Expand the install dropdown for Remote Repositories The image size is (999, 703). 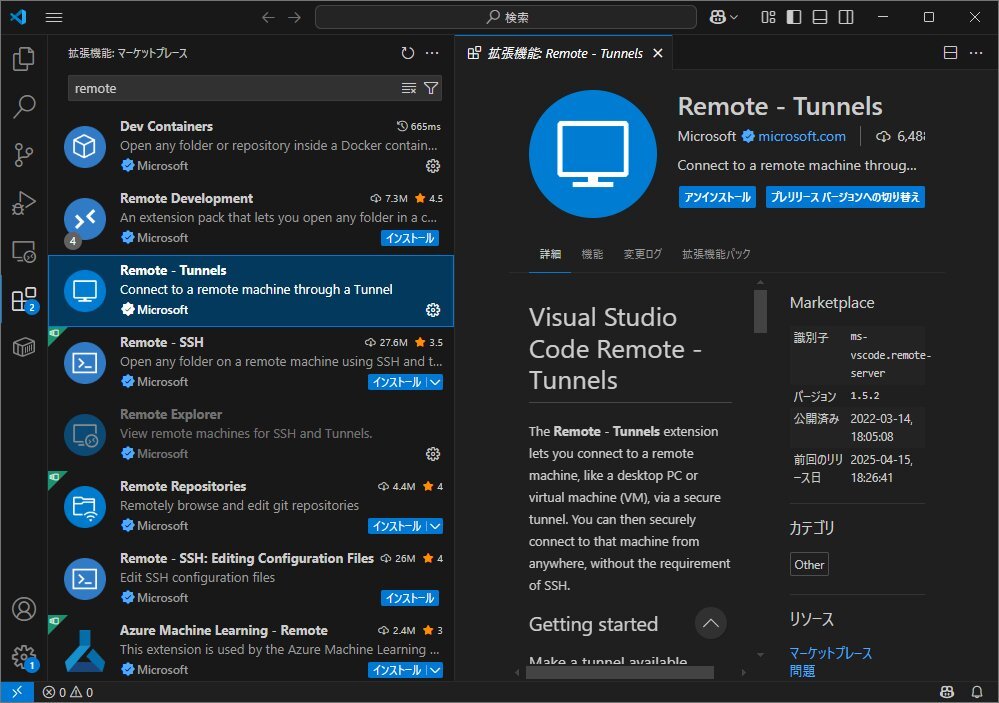pos(435,526)
